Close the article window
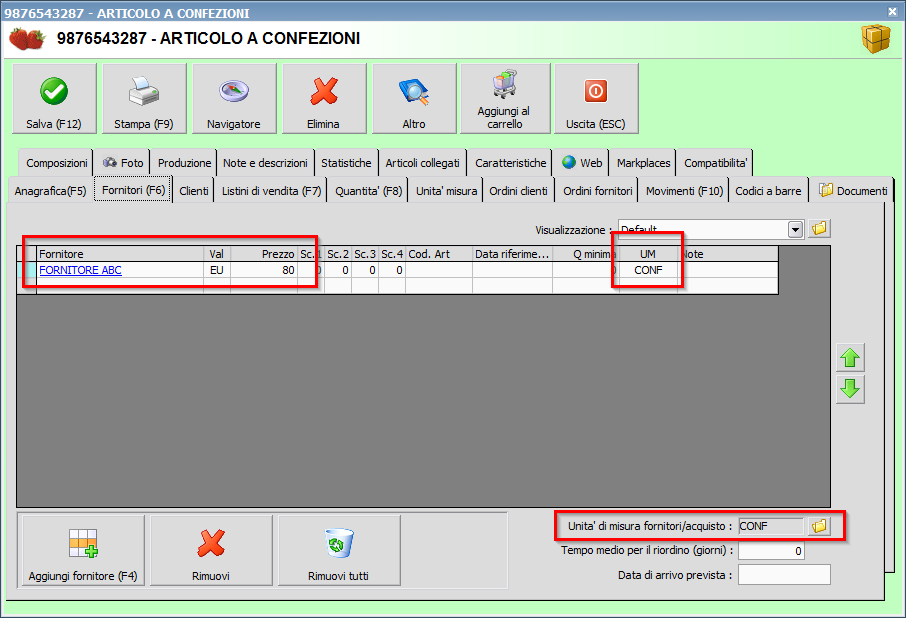The image size is (906, 618). point(893,11)
